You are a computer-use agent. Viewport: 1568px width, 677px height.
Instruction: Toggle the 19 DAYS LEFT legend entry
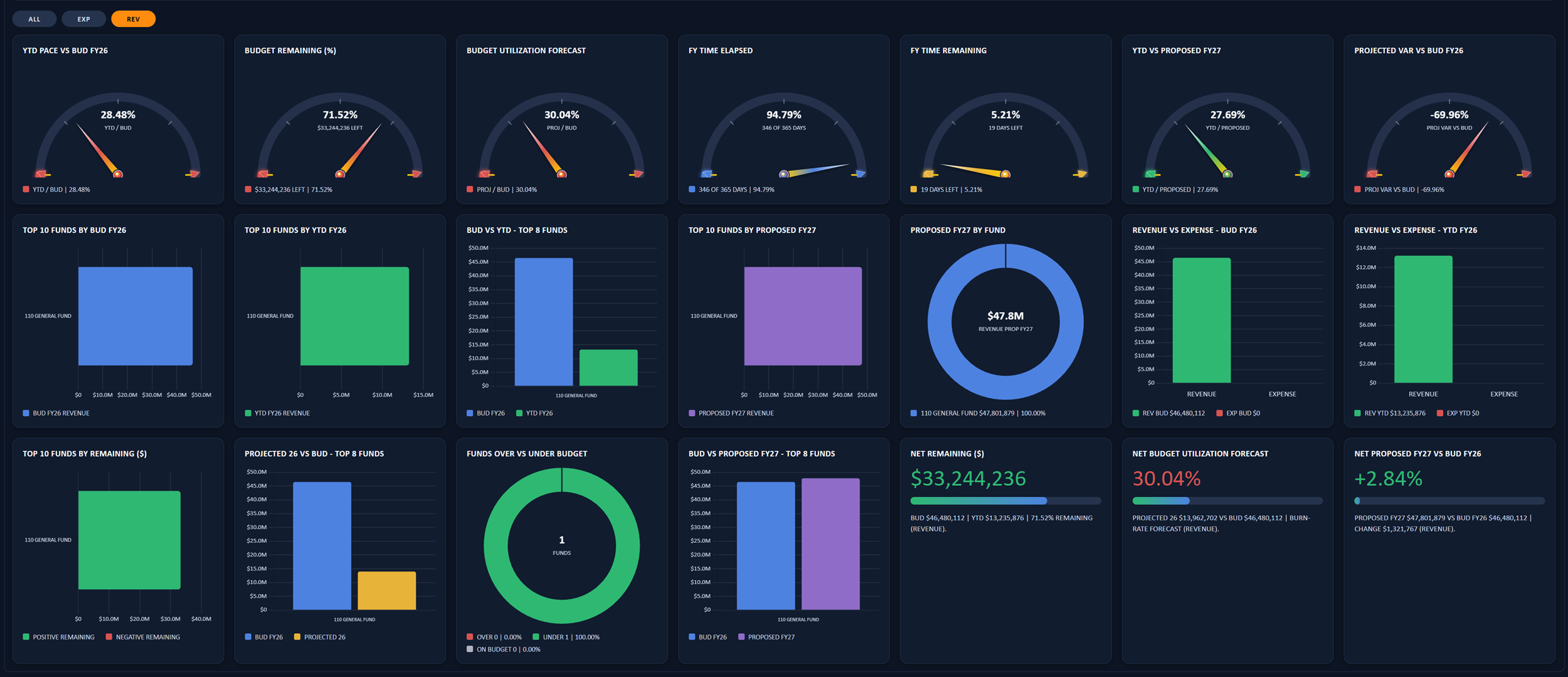coord(946,189)
